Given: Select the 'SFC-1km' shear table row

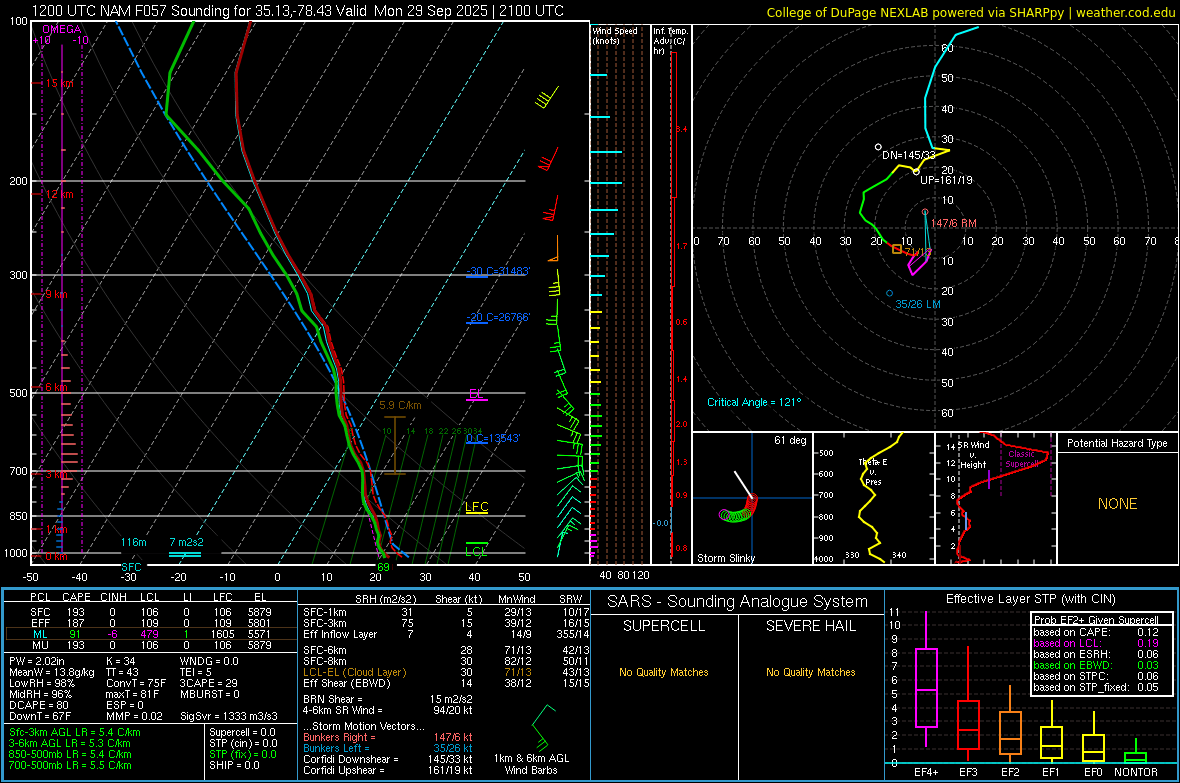Looking at the screenshot, I should click(446, 612).
